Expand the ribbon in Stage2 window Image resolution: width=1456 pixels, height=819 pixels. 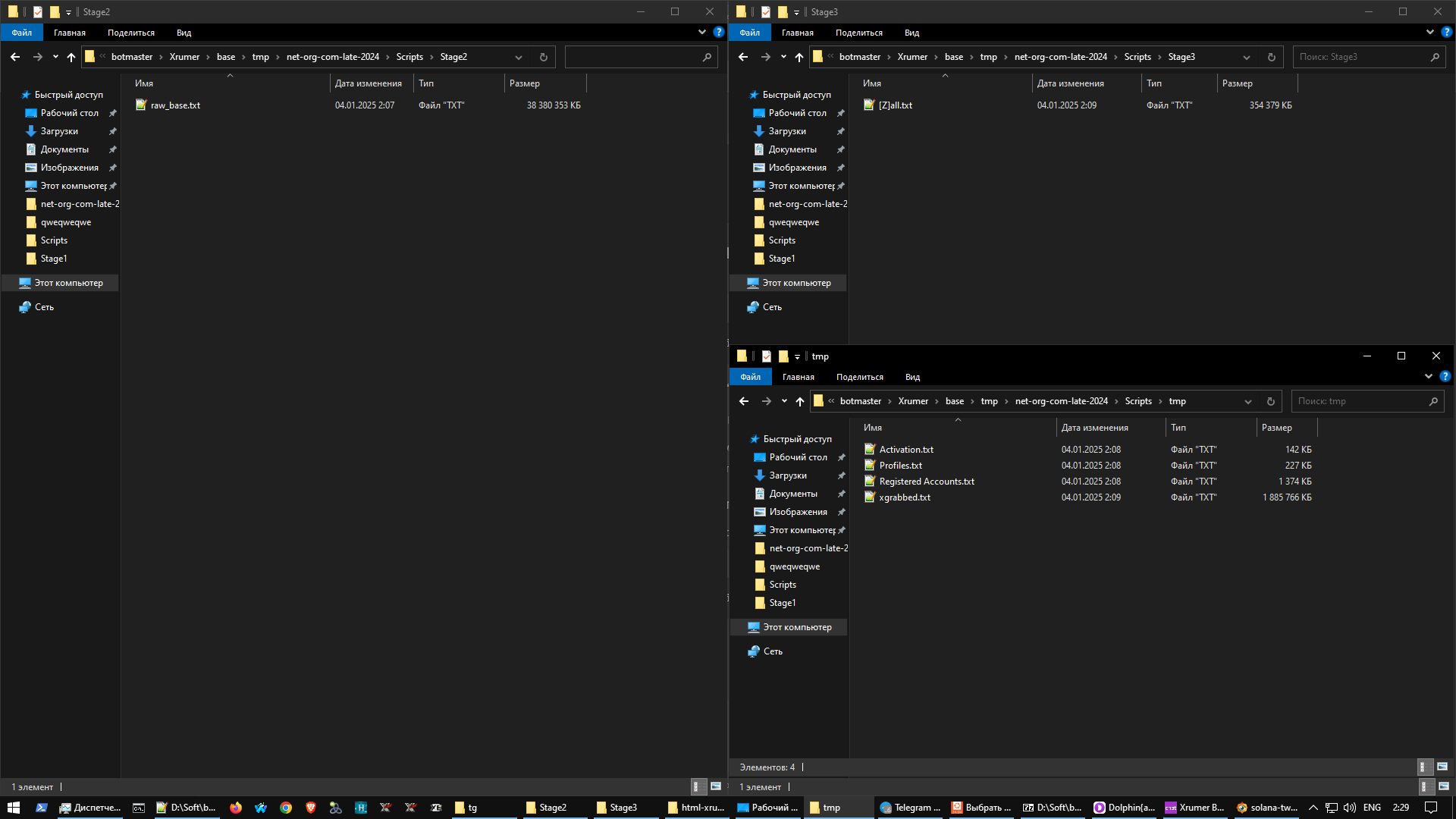[x=701, y=33]
